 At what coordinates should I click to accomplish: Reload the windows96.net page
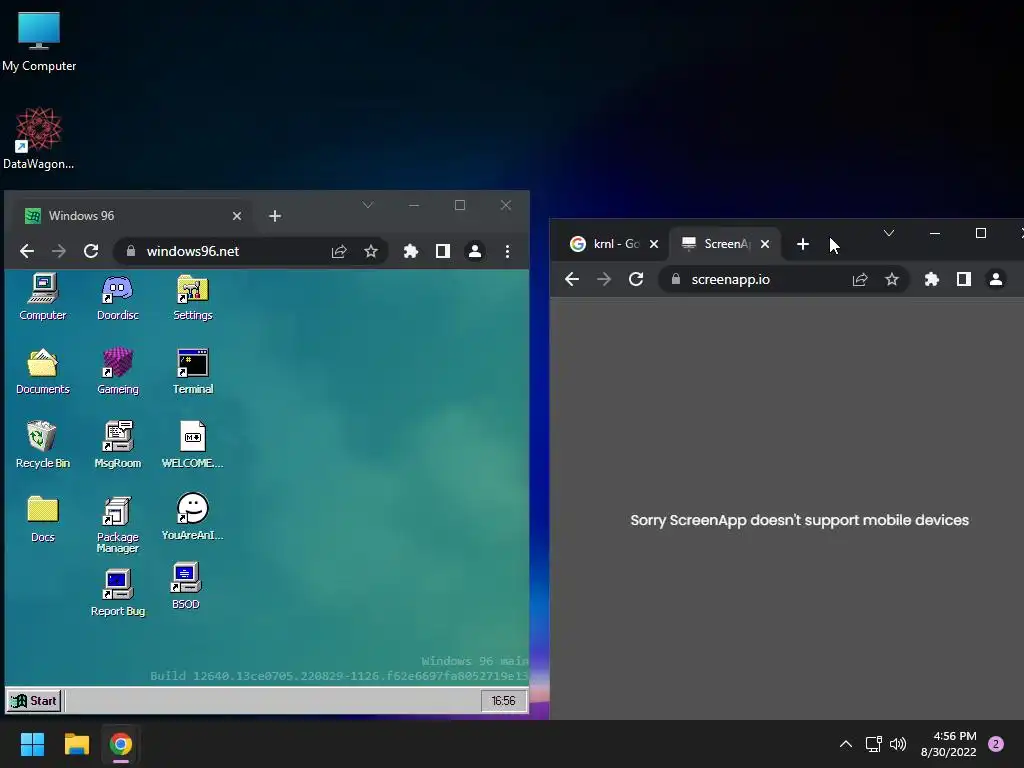pyautogui.click(x=91, y=251)
